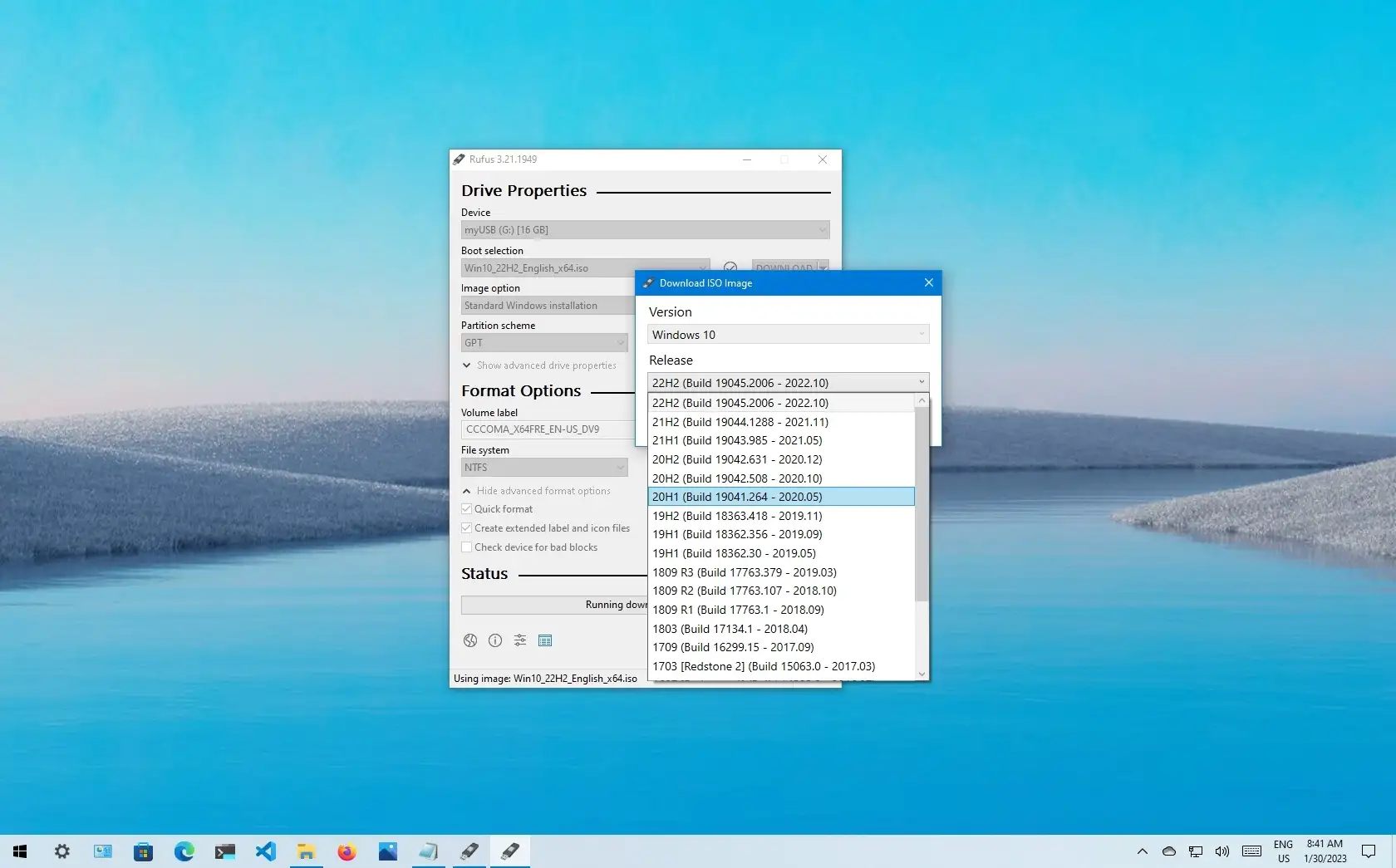Screen dimensions: 1396x868
Task: Open OneDrive cloud tray icon
Action: (1168, 851)
